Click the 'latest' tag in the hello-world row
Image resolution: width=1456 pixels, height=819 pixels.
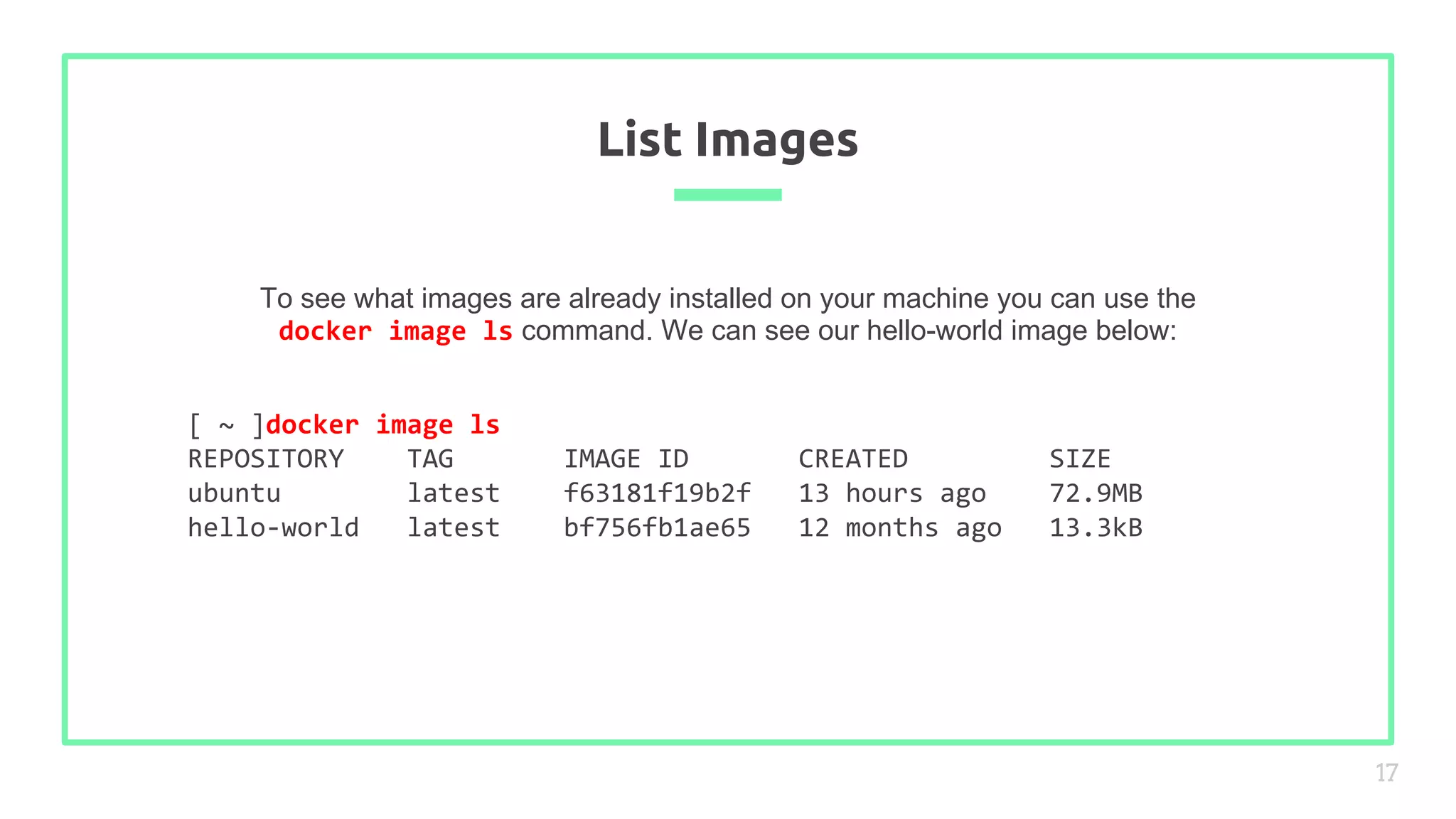pos(454,528)
